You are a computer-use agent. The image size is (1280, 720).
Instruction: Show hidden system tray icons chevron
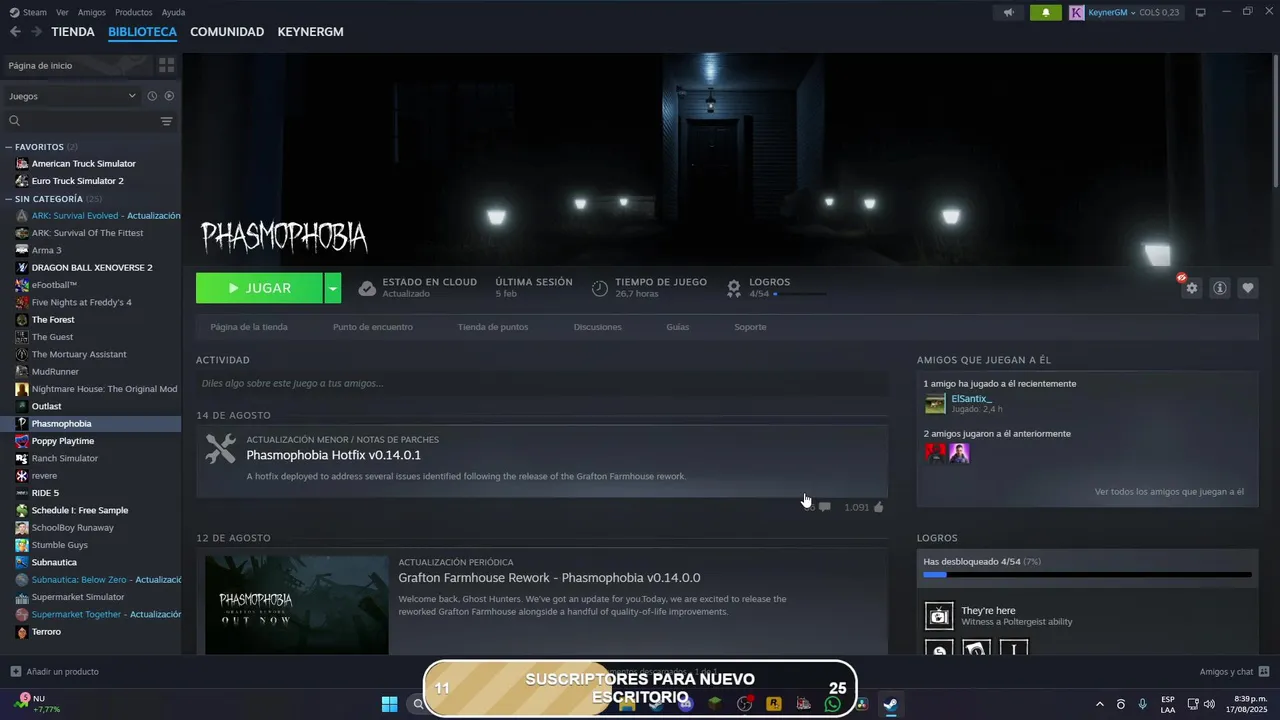(1100, 704)
